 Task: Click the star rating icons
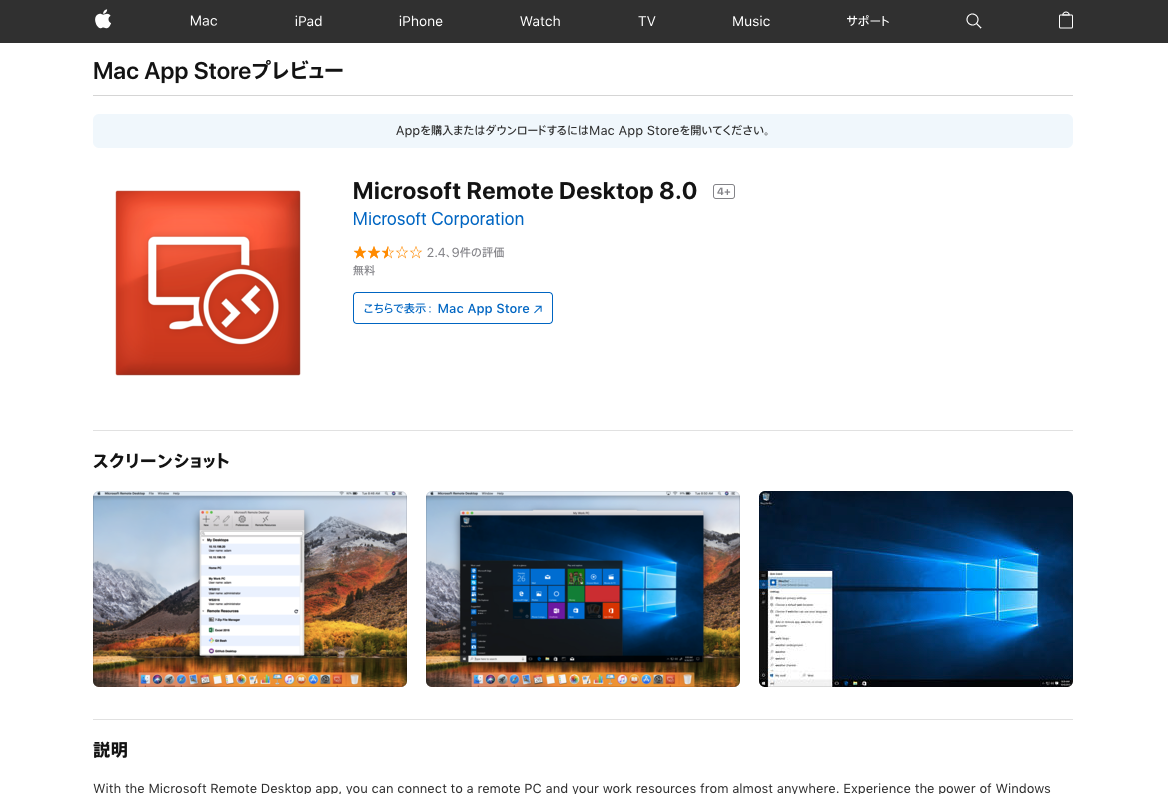(387, 253)
